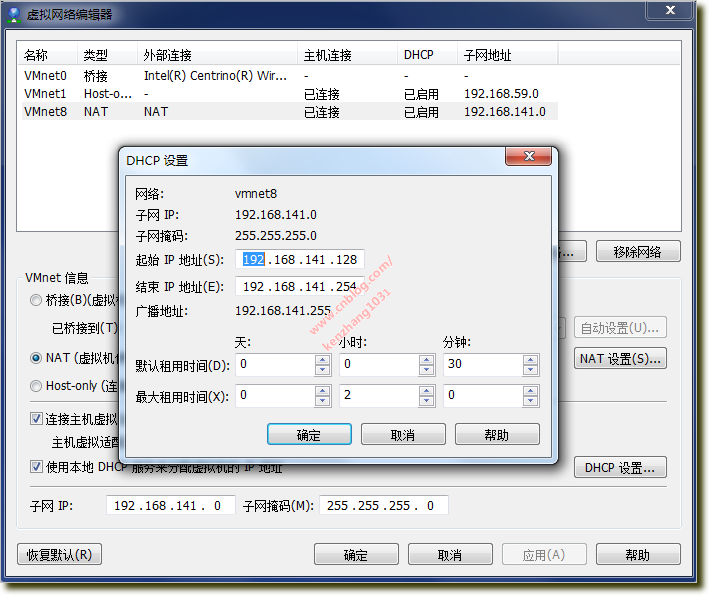Viewport: 709px width, 595px height.
Task: Click the 类型 column header
Action: (107, 55)
